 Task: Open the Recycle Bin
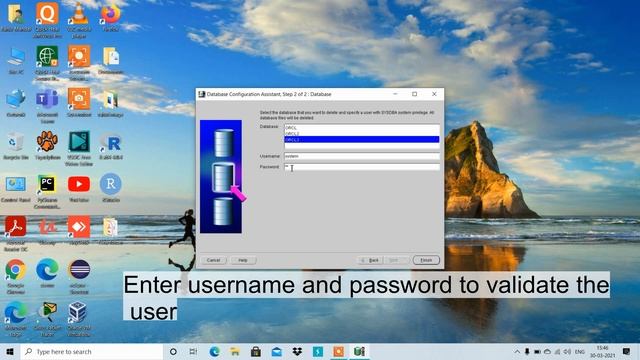coord(16,145)
